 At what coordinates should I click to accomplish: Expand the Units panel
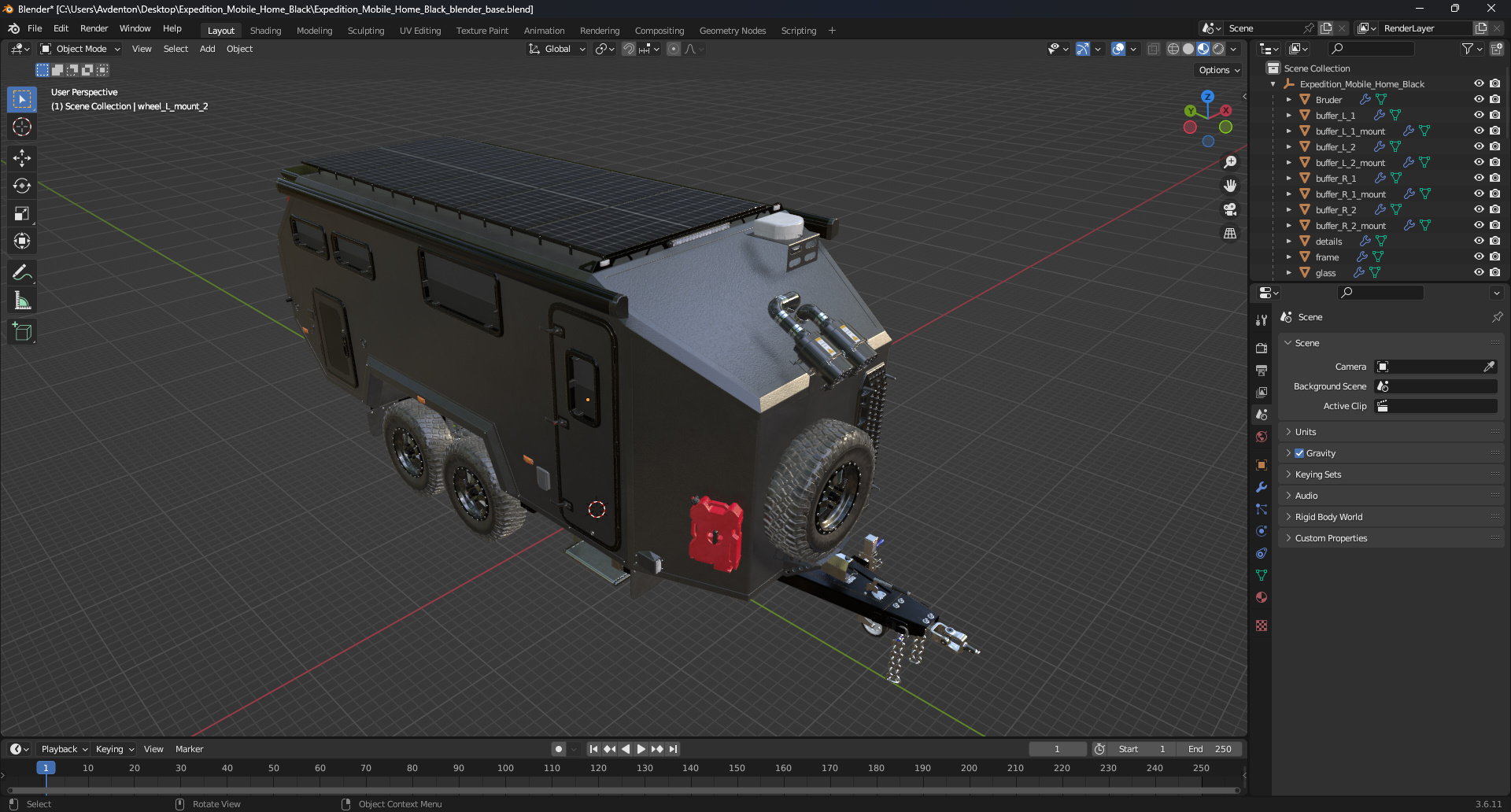coord(1391,432)
